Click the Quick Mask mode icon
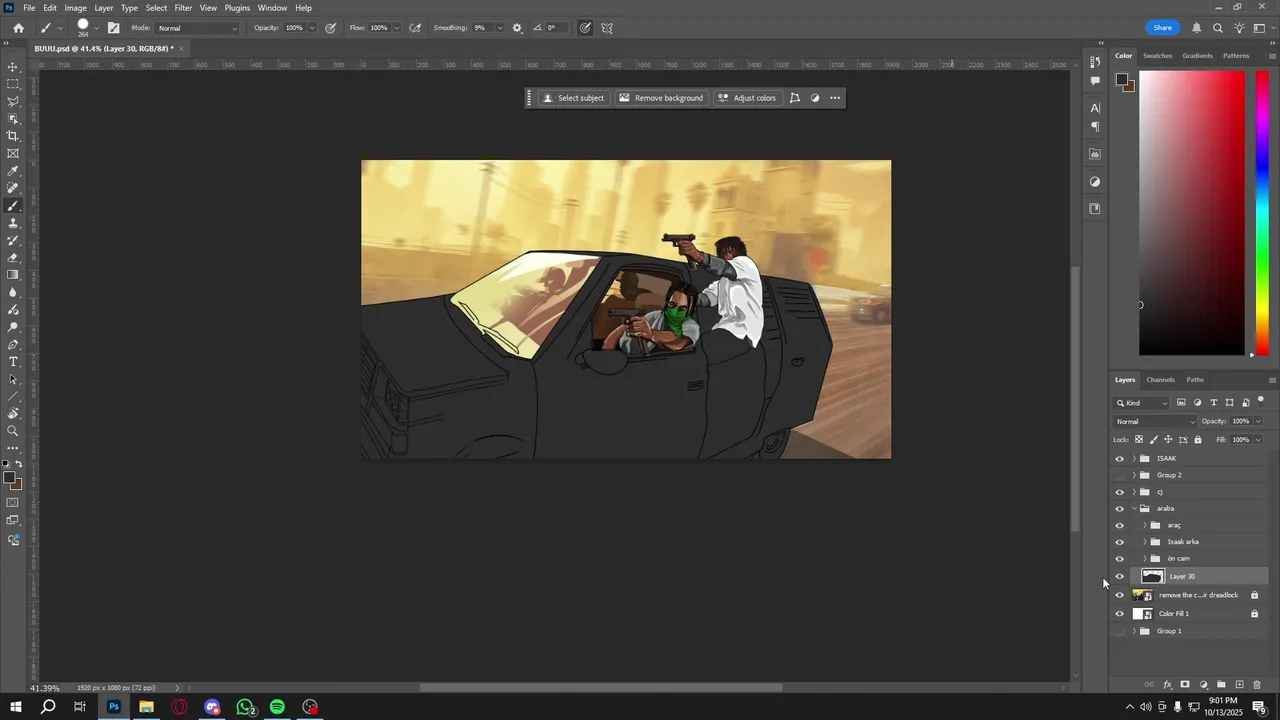This screenshot has height=720, width=1280. pyautogui.click(x=13, y=503)
